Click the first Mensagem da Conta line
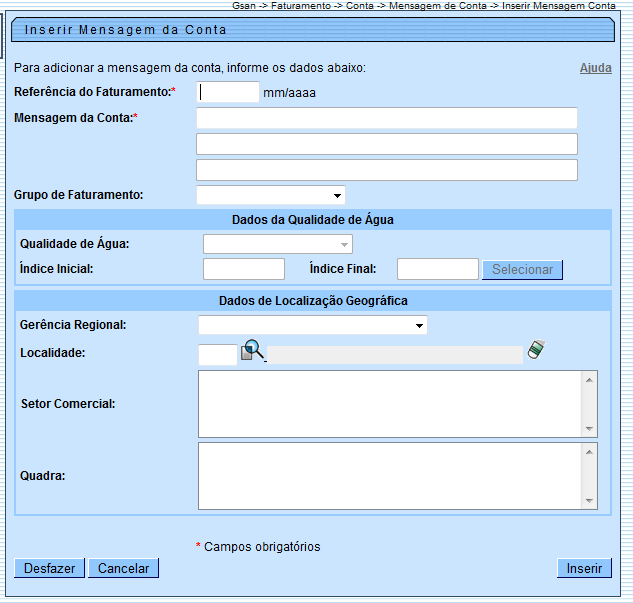The height and width of the screenshot is (603, 633). click(386, 119)
